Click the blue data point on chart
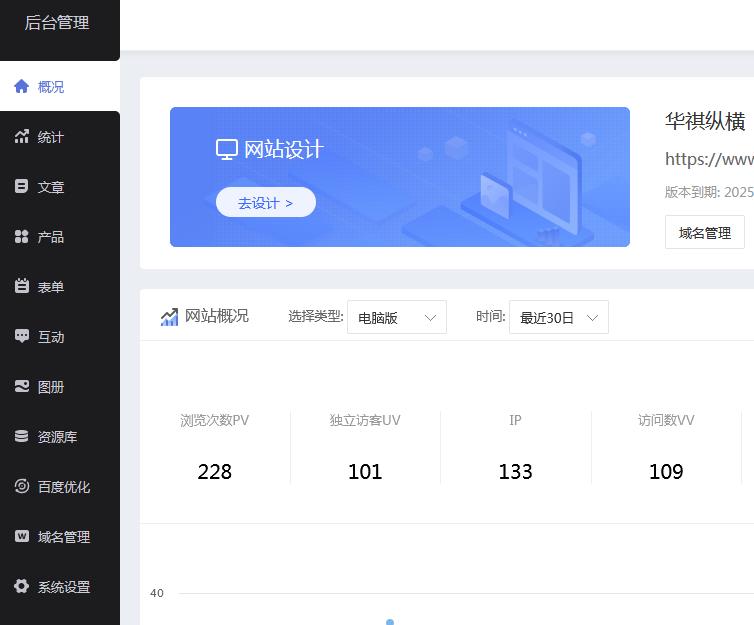This screenshot has width=754, height=625. click(390, 622)
